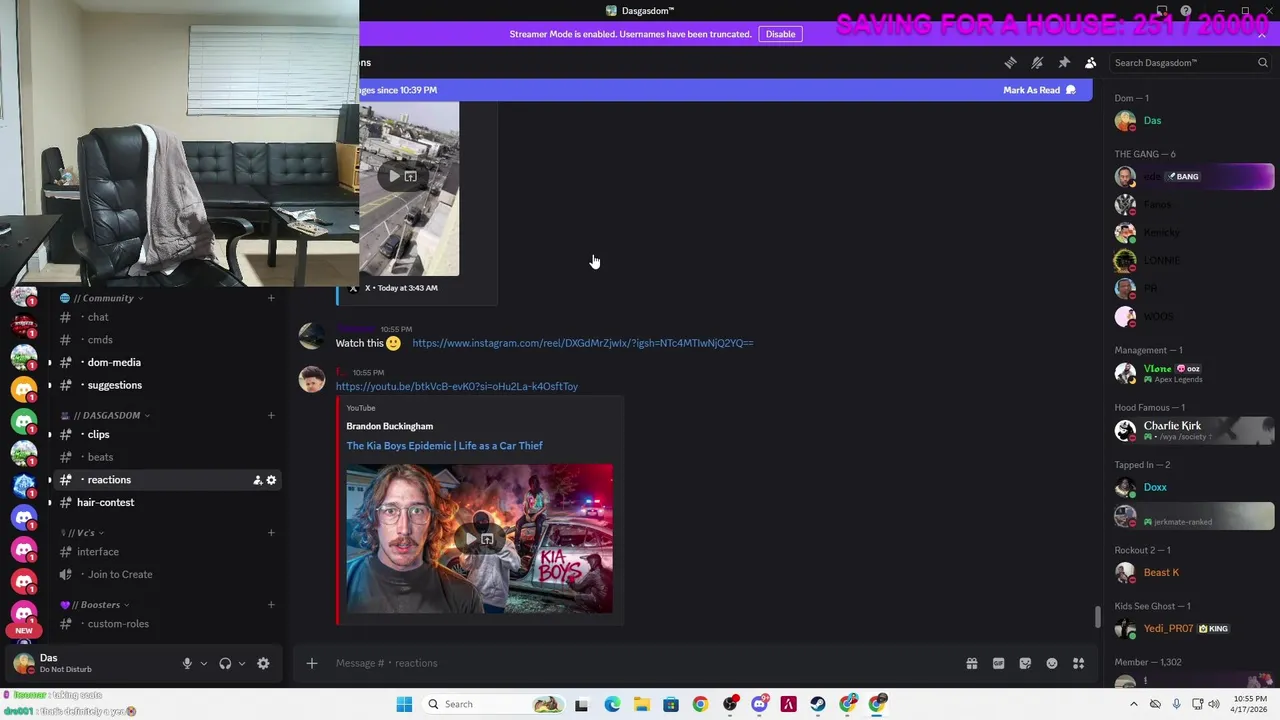Click Mark As Read button
The image size is (1280, 720).
[1039, 90]
